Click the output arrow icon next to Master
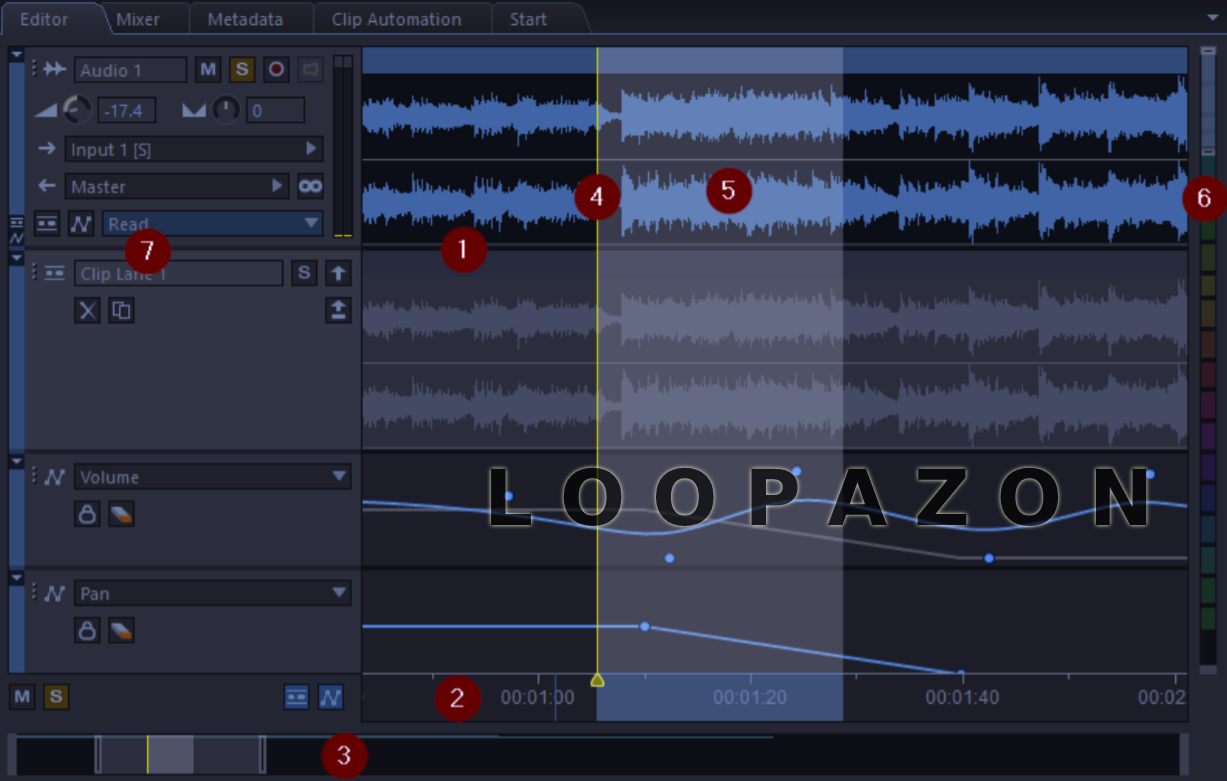The height and width of the screenshot is (781, 1227). pos(47,186)
